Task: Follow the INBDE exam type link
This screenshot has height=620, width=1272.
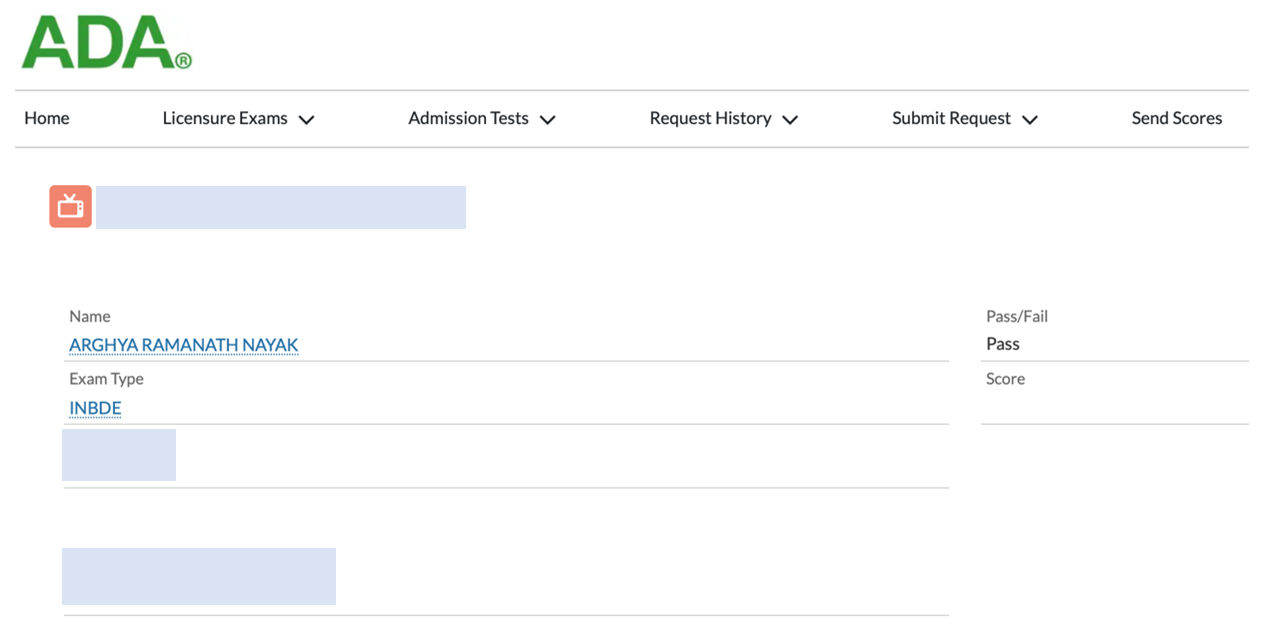Action: point(95,408)
